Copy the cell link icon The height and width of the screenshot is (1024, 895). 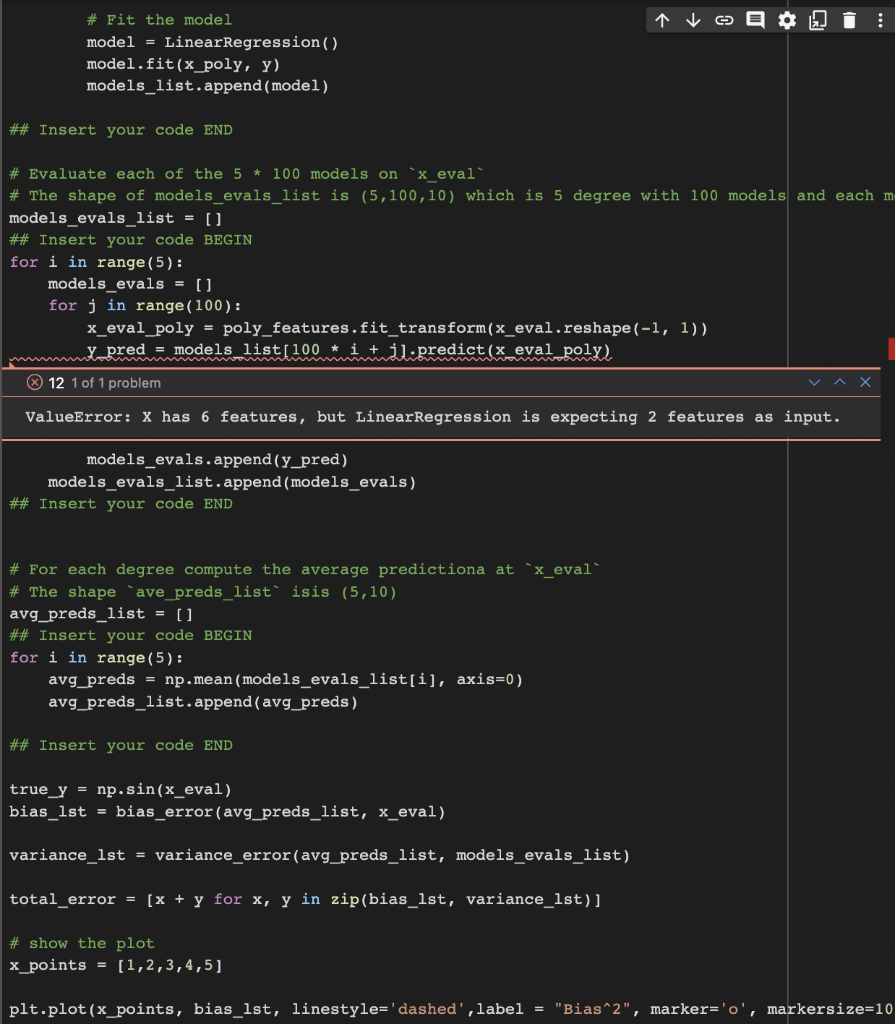tap(724, 19)
